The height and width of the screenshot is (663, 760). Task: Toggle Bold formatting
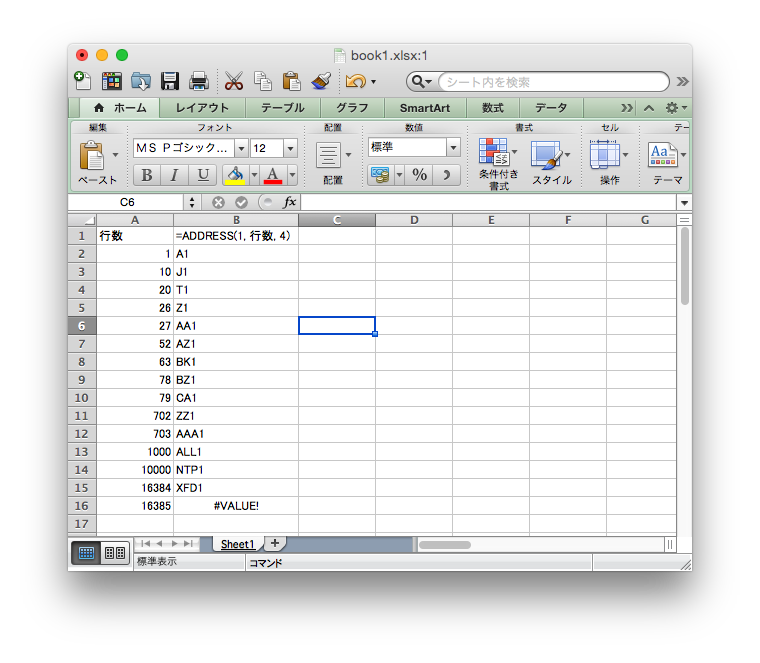click(x=146, y=175)
